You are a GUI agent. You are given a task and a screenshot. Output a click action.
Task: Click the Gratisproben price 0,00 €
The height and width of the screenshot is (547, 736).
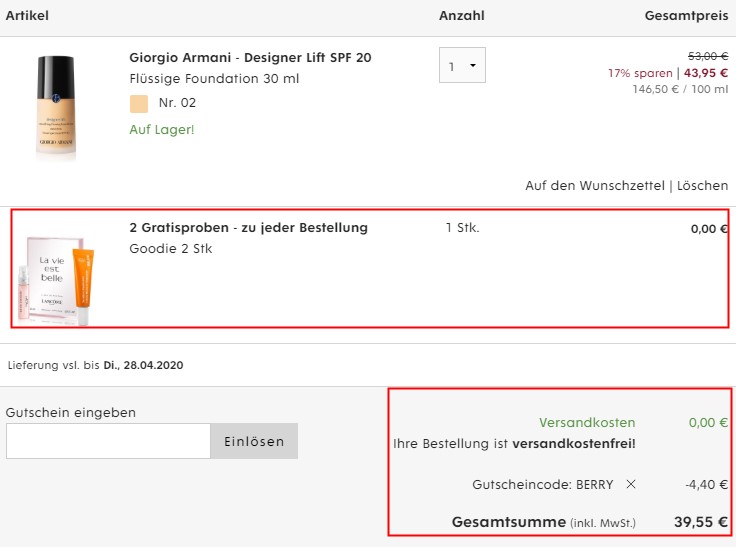click(x=709, y=229)
